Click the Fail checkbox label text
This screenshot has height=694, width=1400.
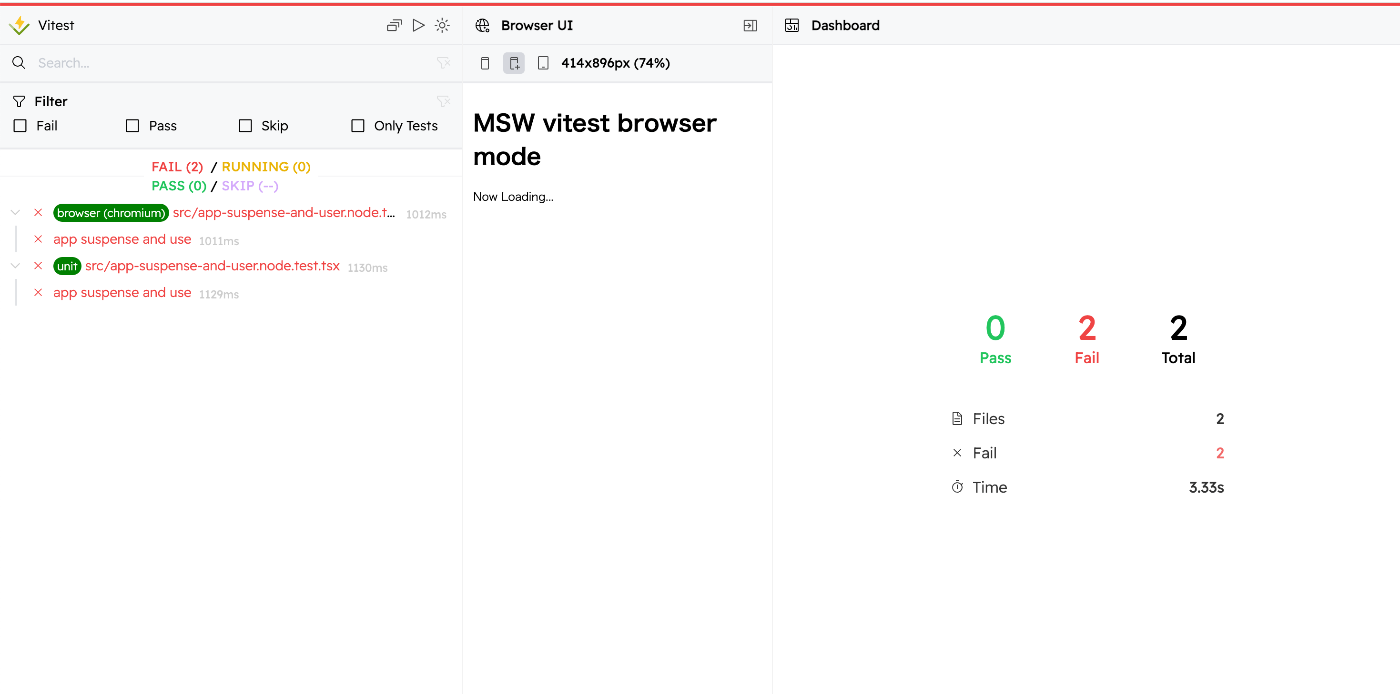coord(47,126)
